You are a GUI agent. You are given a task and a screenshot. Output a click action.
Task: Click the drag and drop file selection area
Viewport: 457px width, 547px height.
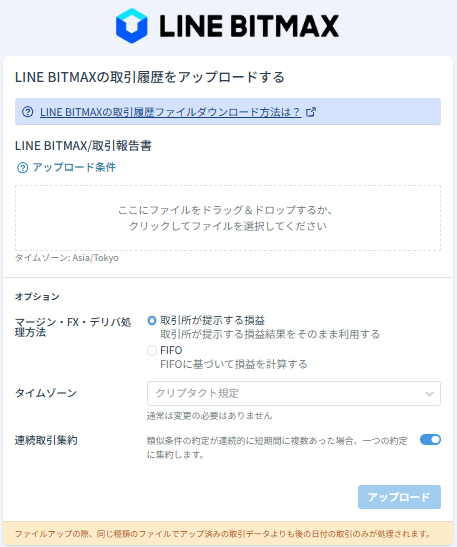[228, 218]
